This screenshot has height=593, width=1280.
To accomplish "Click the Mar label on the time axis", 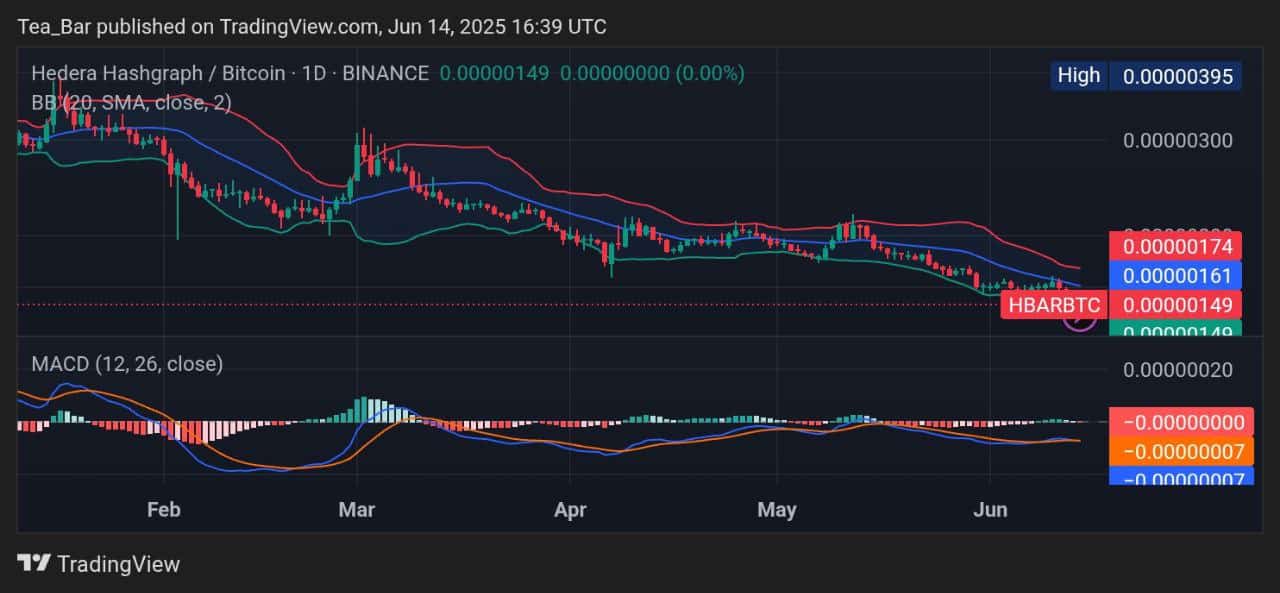I will point(357,510).
